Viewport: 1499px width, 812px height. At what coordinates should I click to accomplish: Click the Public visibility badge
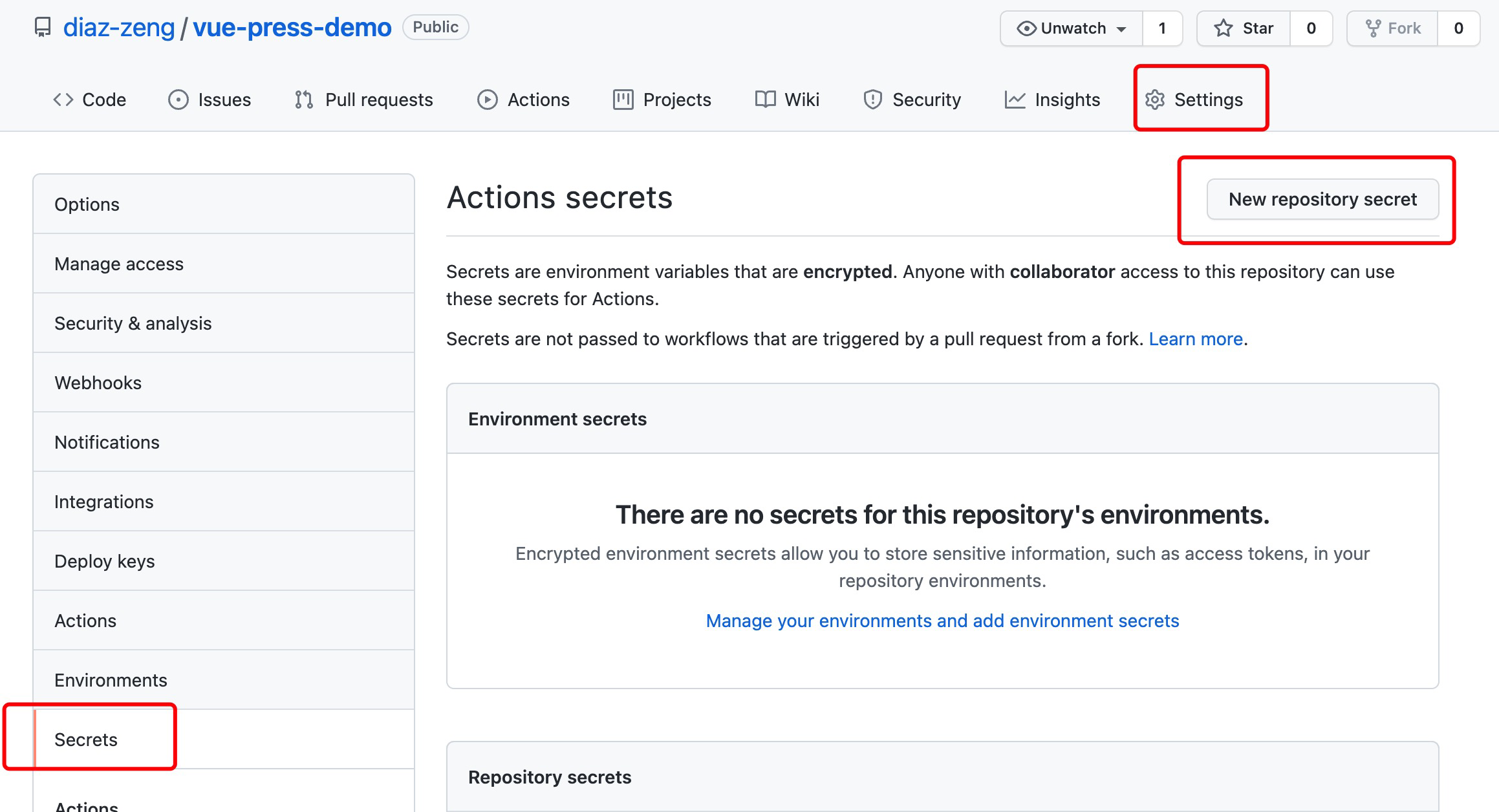coord(436,27)
